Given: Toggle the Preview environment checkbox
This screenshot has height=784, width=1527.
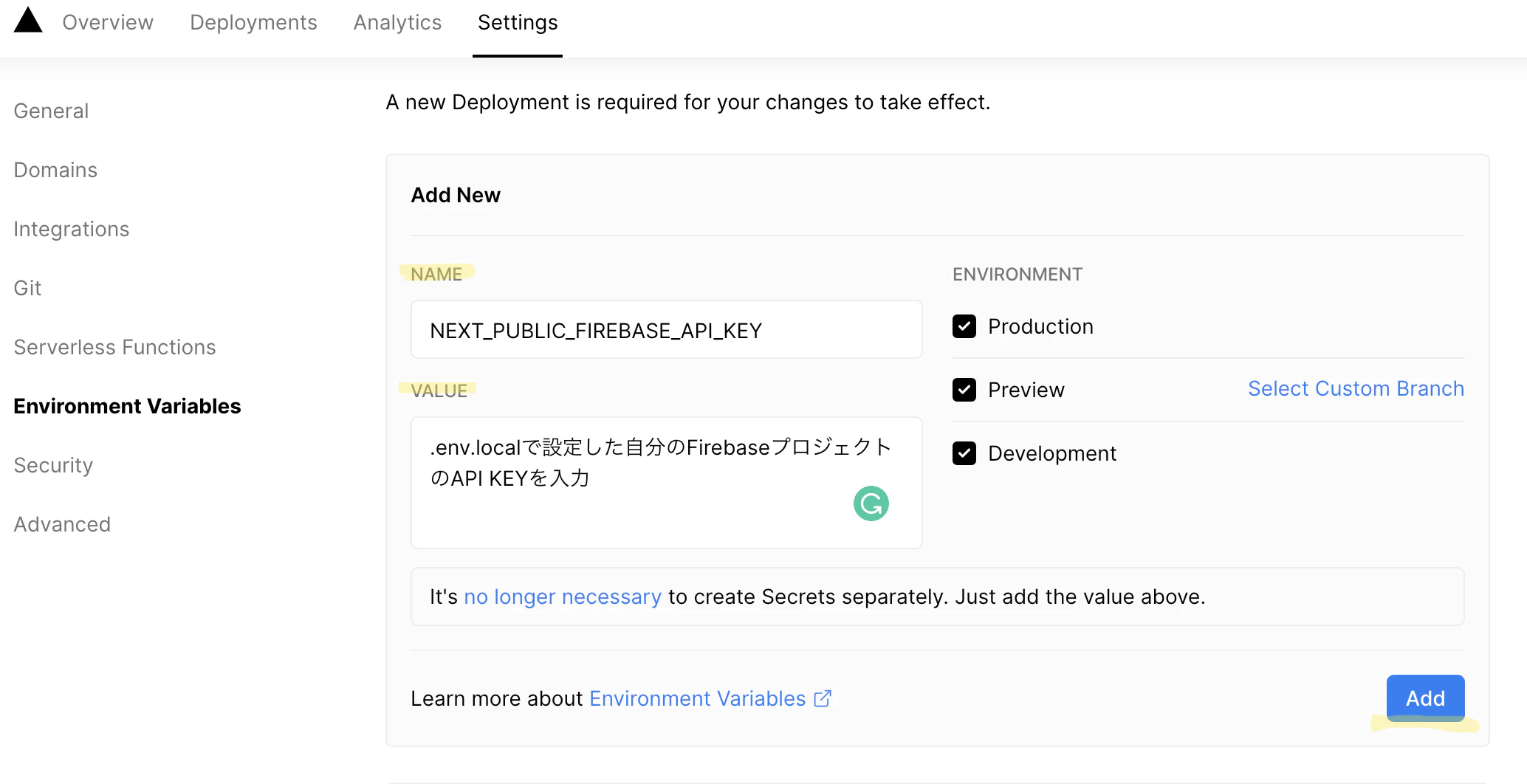Looking at the screenshot, I should (x=964, y=390).
